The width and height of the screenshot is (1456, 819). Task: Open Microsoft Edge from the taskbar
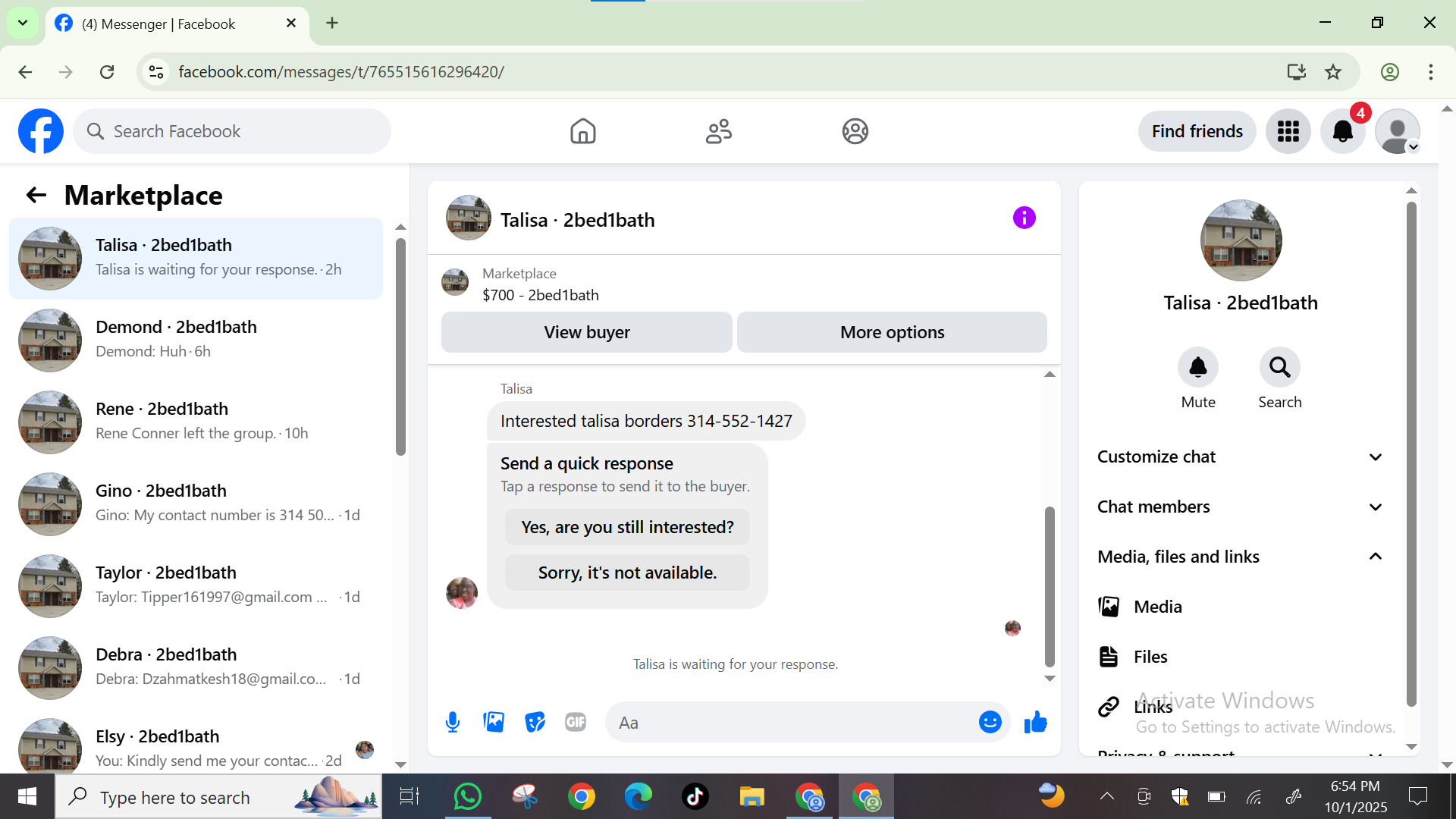[638, 796]
